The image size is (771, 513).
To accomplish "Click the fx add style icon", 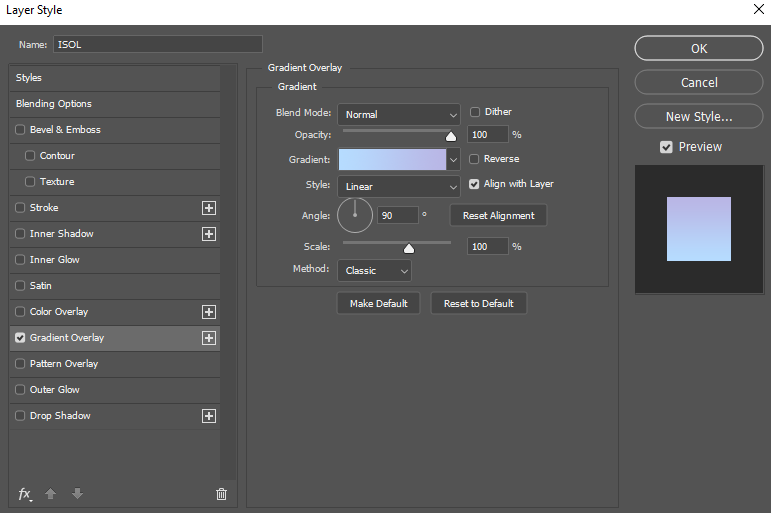I will point(25,494).
